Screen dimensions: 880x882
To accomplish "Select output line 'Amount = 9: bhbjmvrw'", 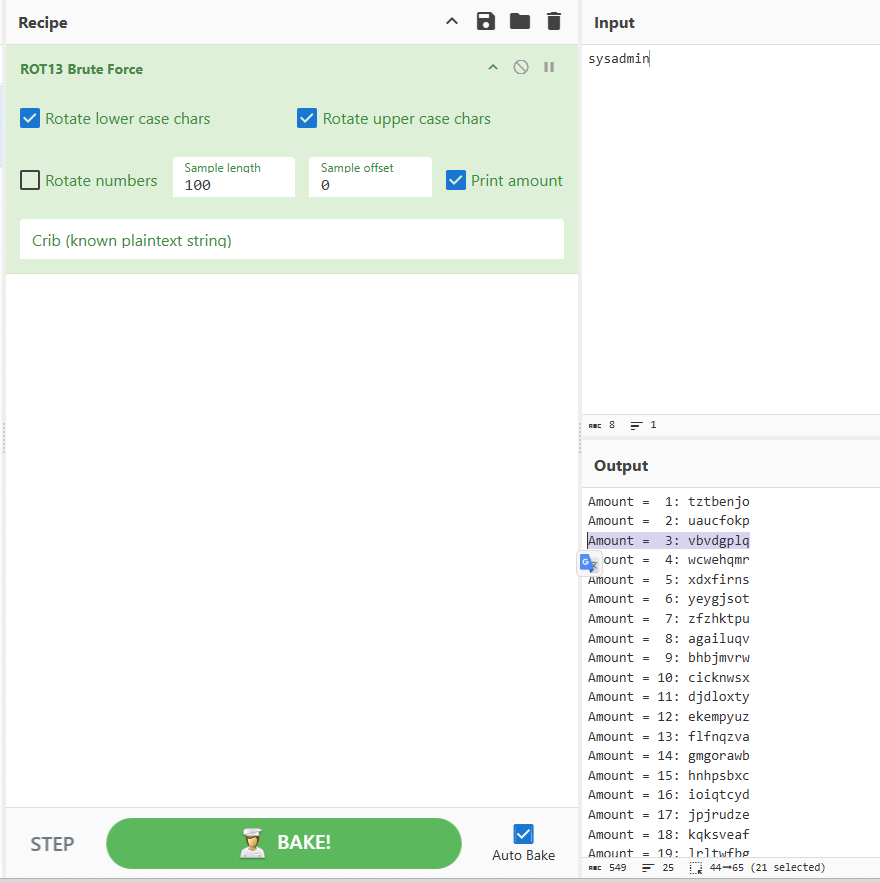I will [668, 658].
